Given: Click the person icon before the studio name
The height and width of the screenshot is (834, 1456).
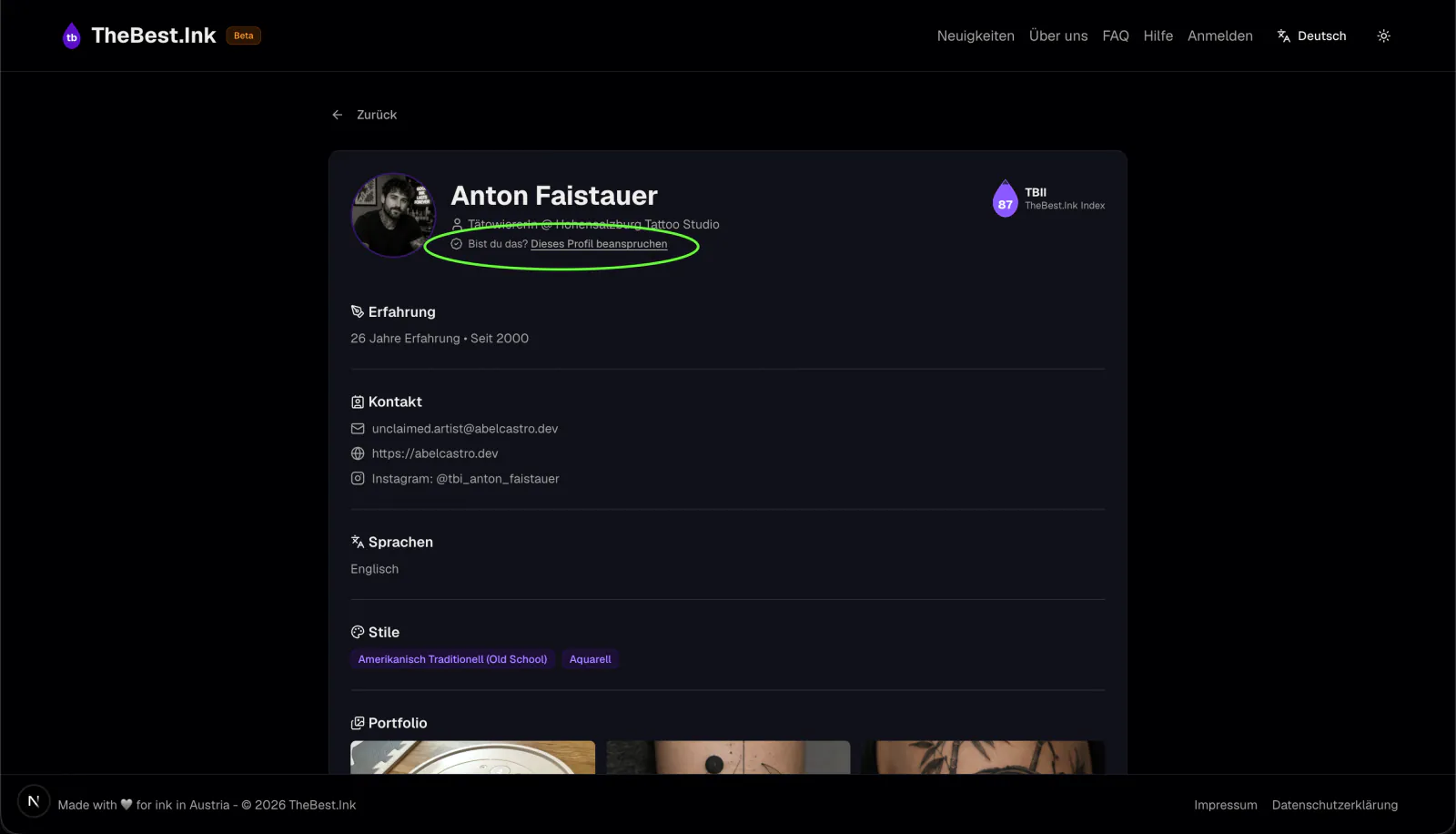Looking at the screenshot, I should point(457,224).
